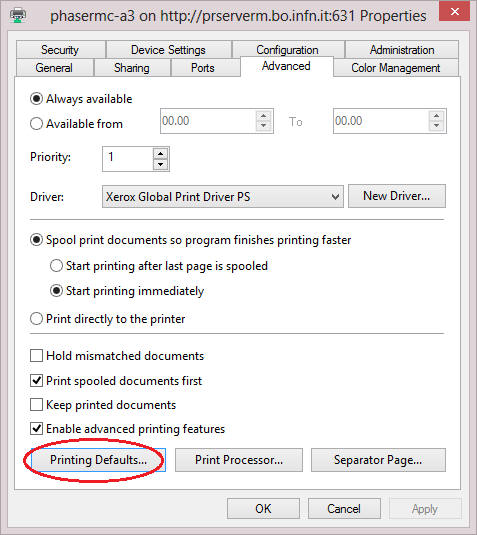
Task: Click the Priority number input field
Action: (x=128, y=159)
